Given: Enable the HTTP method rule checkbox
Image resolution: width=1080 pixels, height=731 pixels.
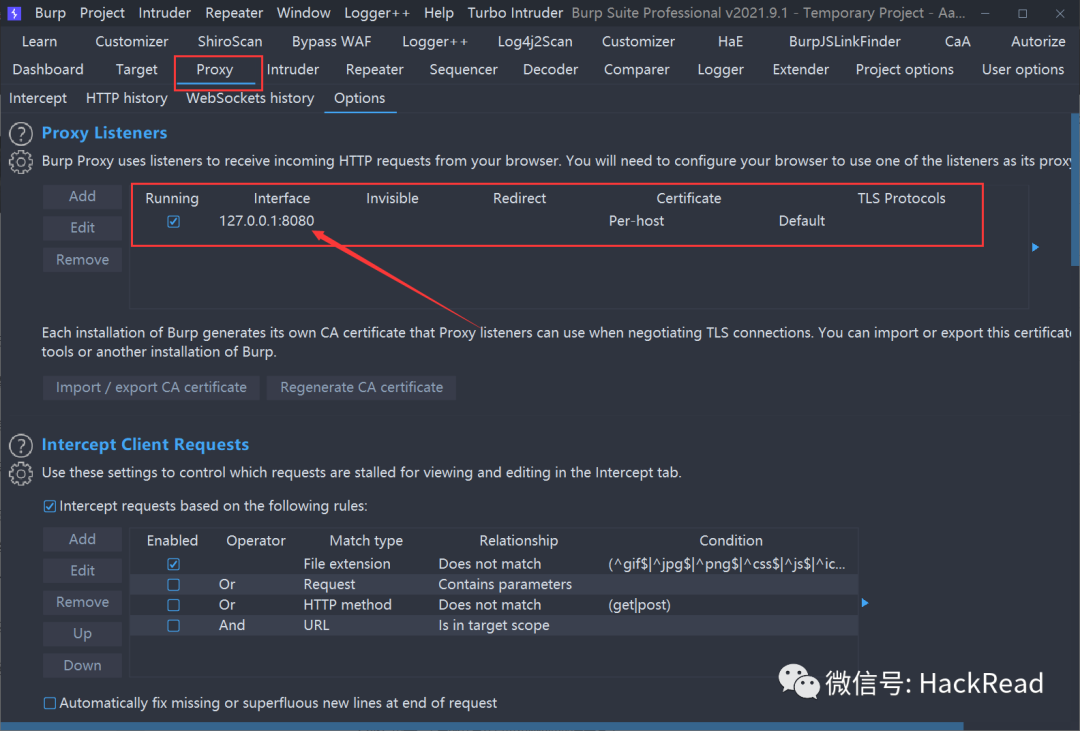Looking at the screenshot, I should coord(174,605).
